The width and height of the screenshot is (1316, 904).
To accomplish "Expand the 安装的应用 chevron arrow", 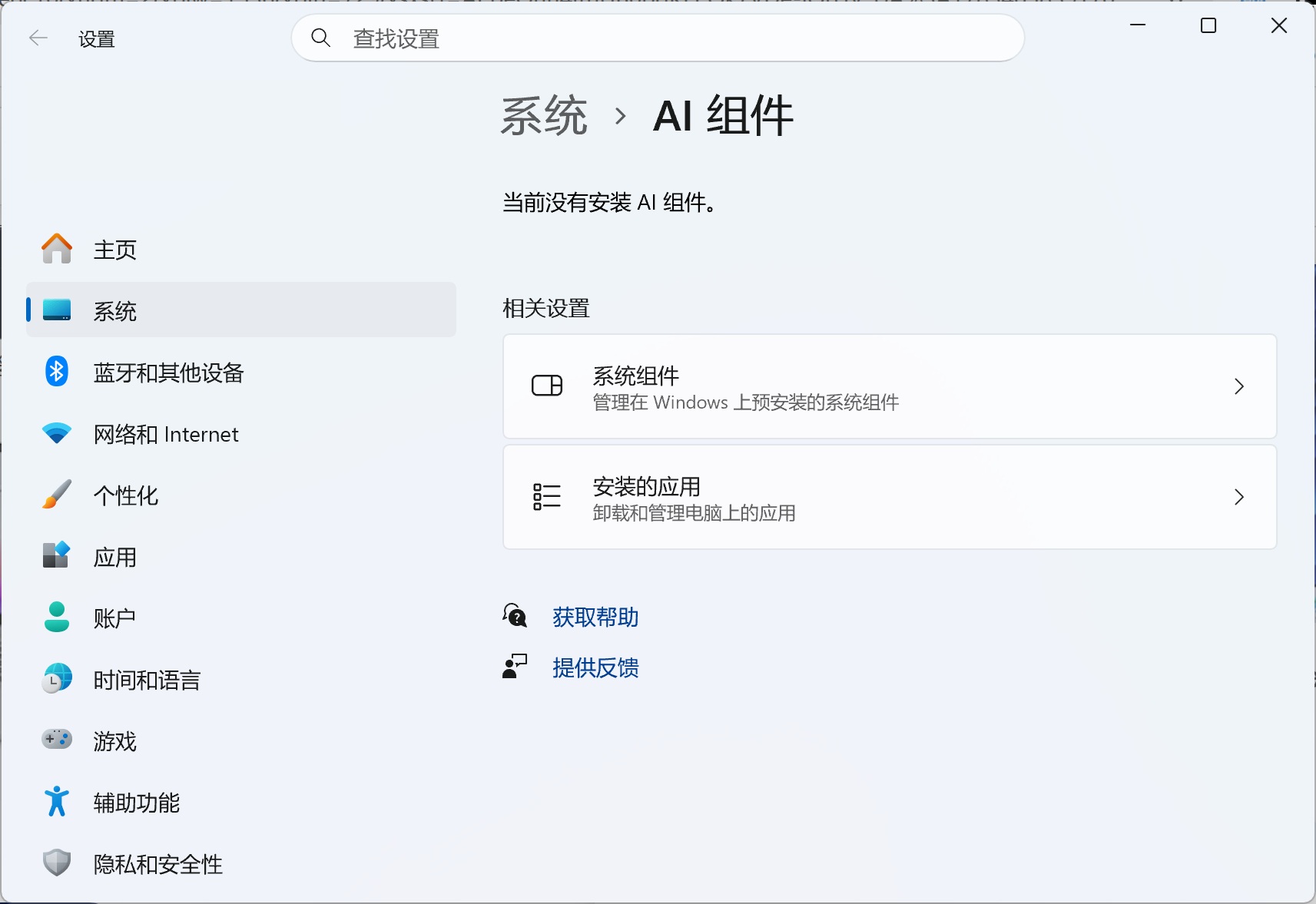I will tap(1238, 497).
